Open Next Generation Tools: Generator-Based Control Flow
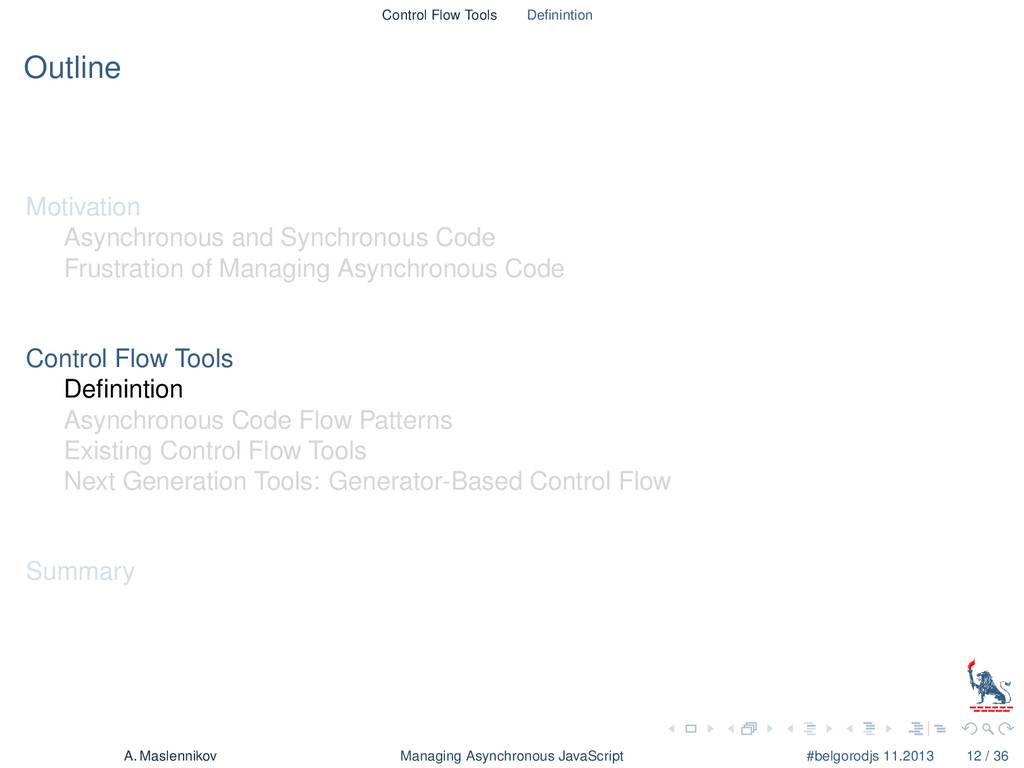 click(x=367, y=481)
